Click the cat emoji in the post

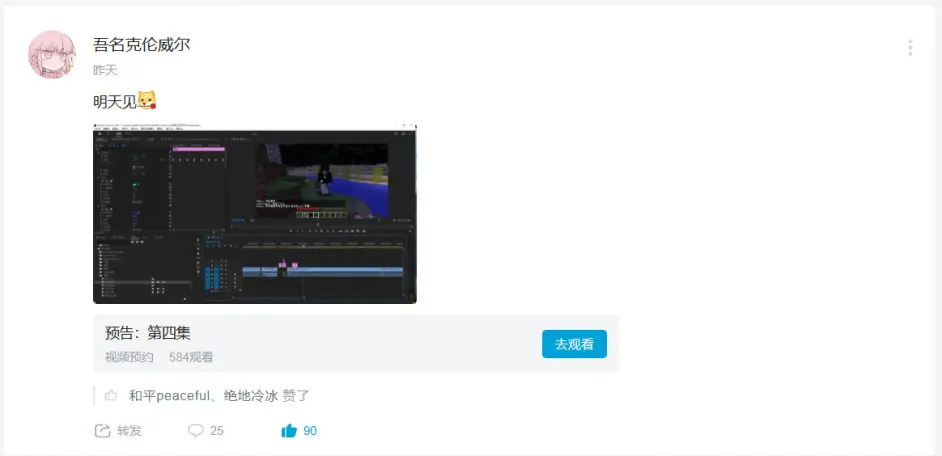[x=147, y=101]
